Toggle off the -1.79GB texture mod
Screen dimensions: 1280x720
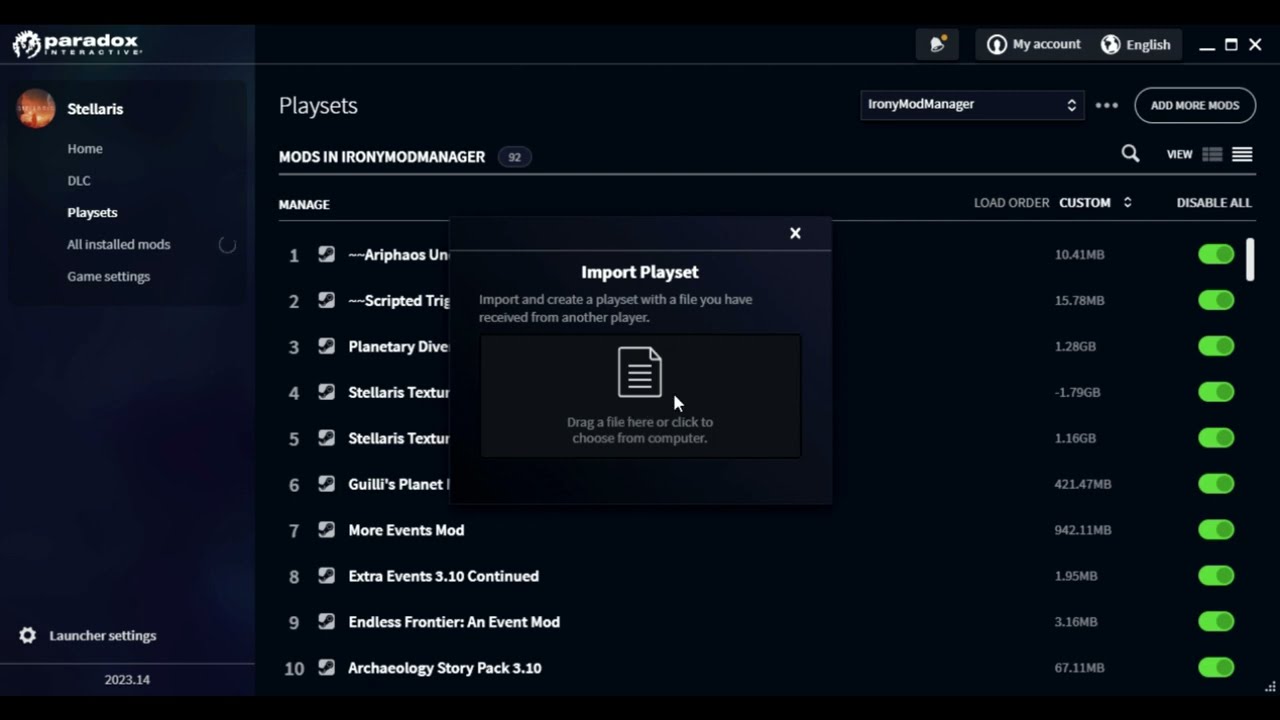pyautogui.click(x=1216, y=392)
